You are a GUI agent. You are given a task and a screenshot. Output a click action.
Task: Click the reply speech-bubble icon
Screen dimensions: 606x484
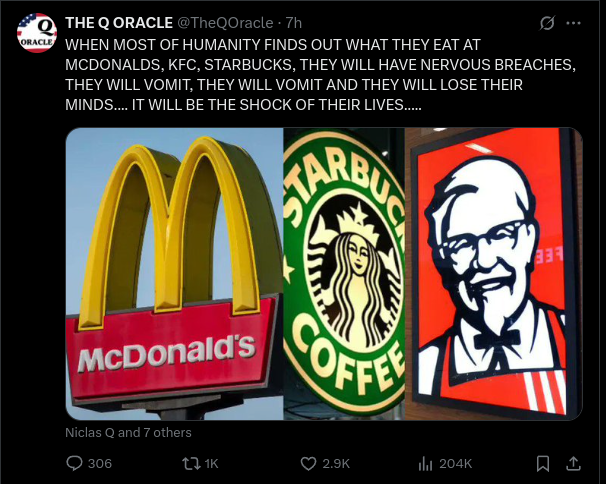[74, 463]
